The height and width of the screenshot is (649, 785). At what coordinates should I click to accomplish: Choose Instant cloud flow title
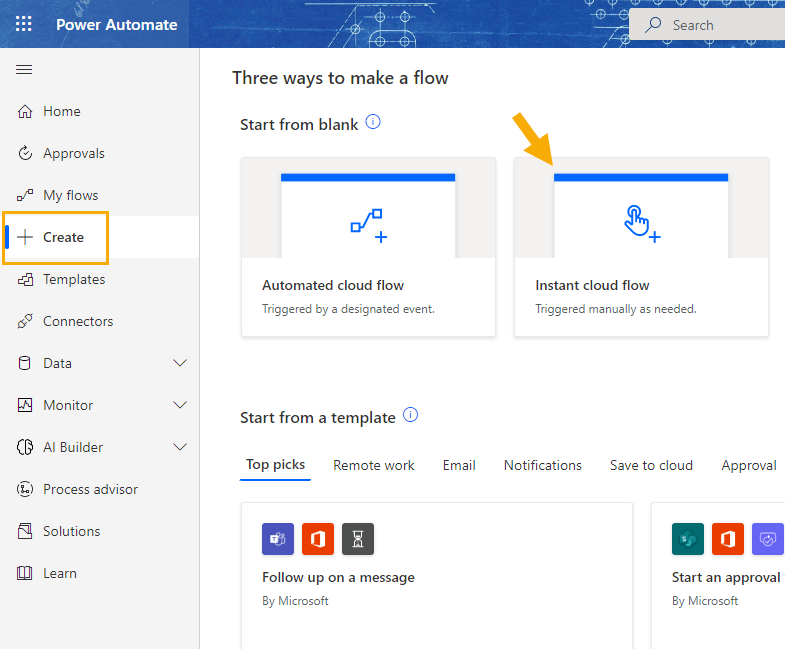(x=592, y=285)
